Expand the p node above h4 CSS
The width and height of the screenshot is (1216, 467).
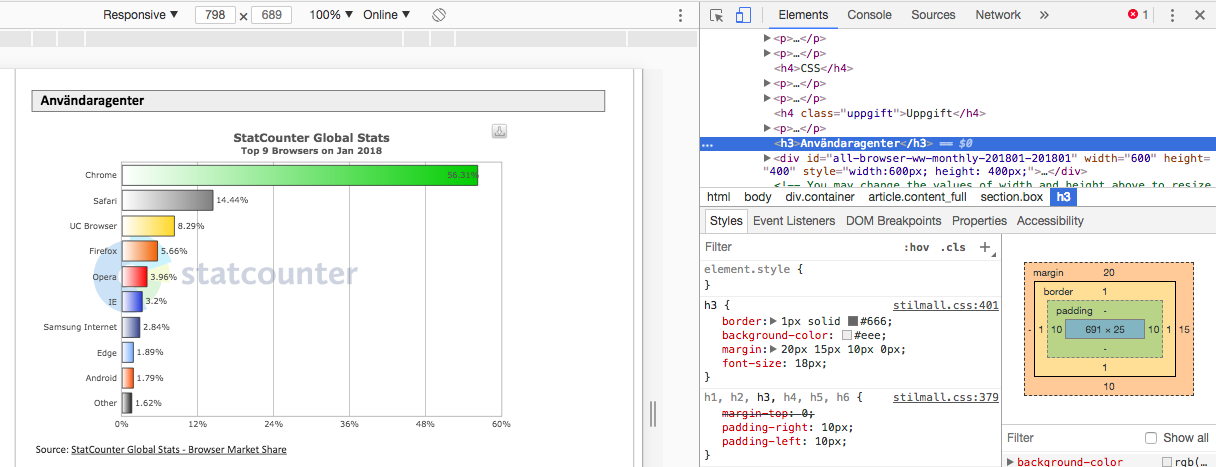767,53
